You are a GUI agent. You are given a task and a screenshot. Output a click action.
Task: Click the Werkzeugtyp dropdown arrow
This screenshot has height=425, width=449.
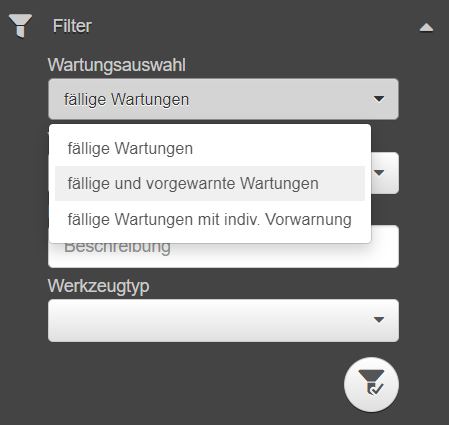[379, 320]
